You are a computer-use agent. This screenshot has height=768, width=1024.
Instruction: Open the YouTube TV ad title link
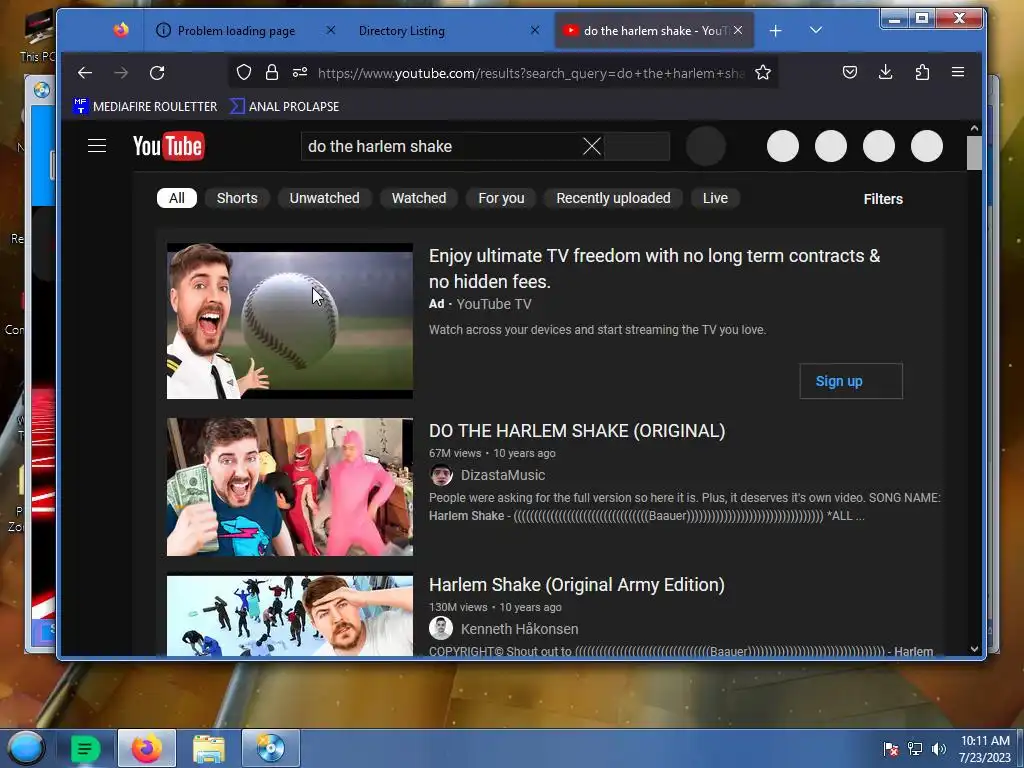pos(654,268)
